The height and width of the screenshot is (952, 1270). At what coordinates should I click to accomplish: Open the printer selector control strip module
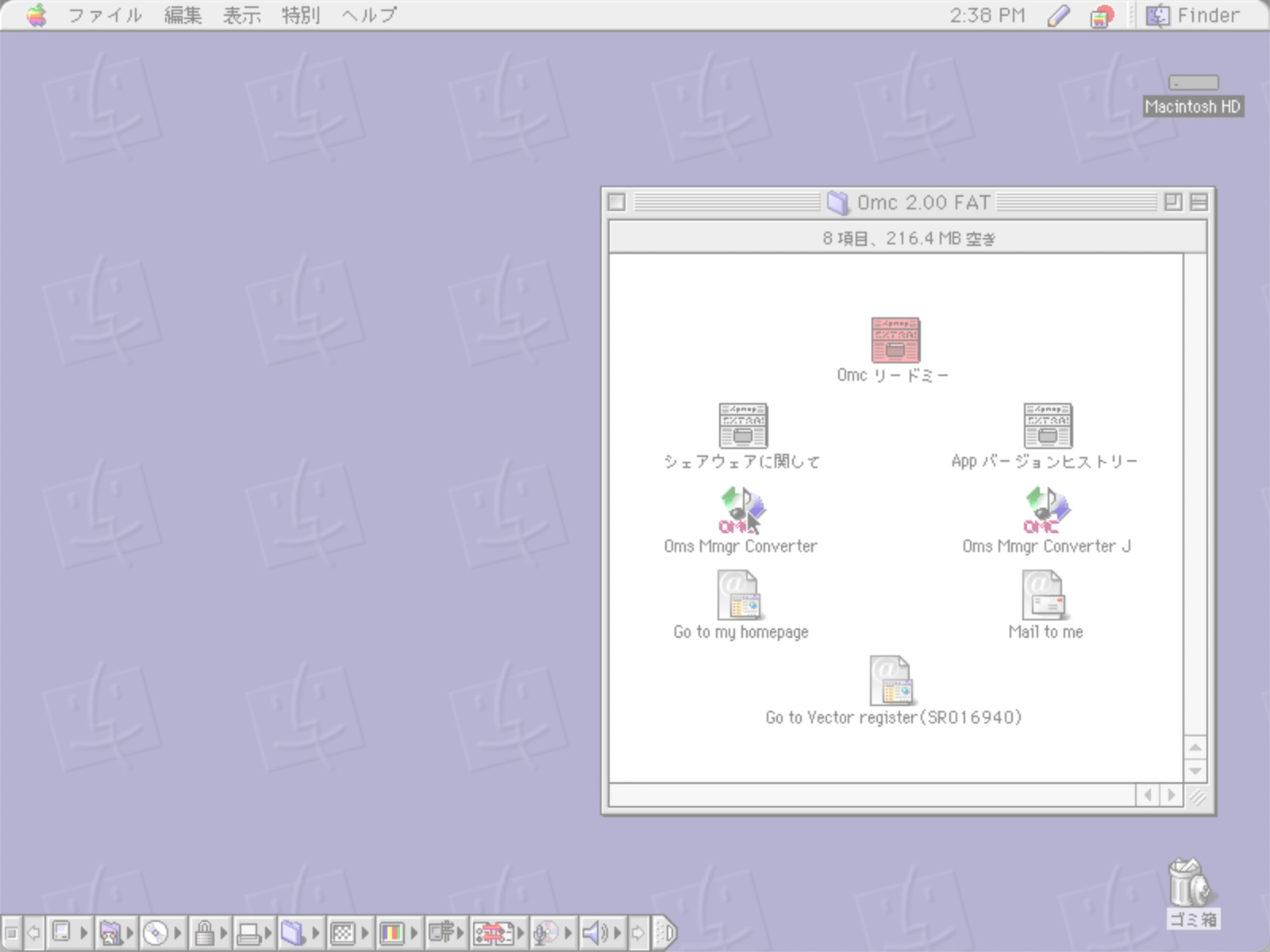click(255, 933)
